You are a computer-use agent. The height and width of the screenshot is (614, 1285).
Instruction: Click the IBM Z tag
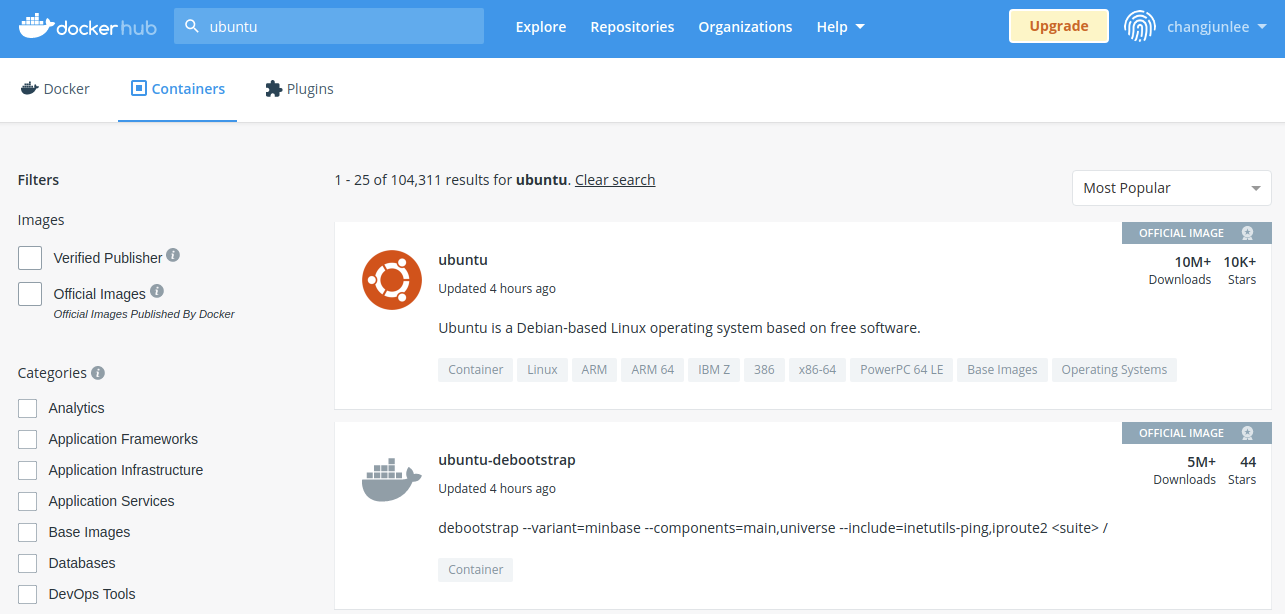[x=714, y=370]
